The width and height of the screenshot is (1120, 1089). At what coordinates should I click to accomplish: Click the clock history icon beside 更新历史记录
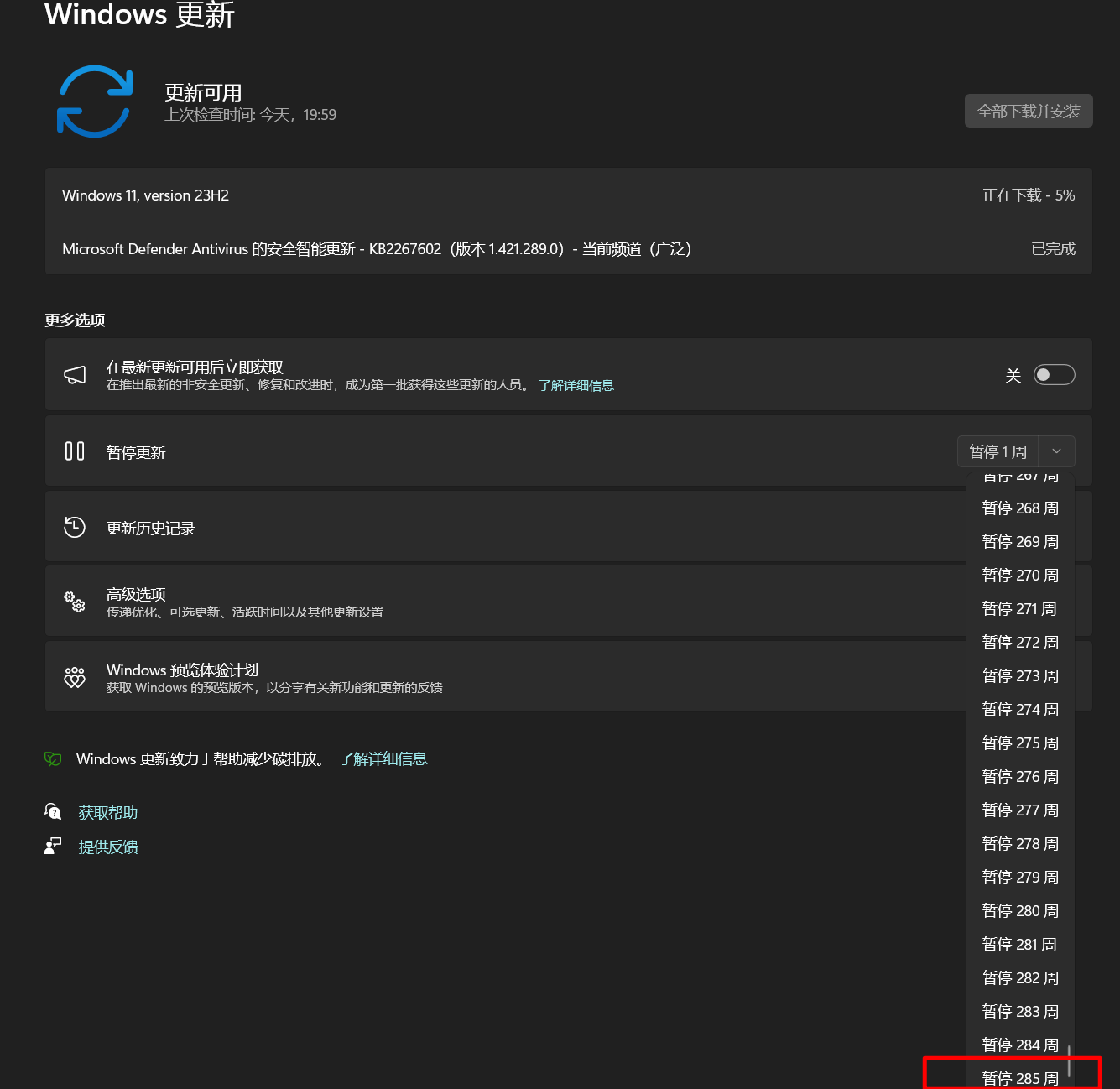(75, 527)
